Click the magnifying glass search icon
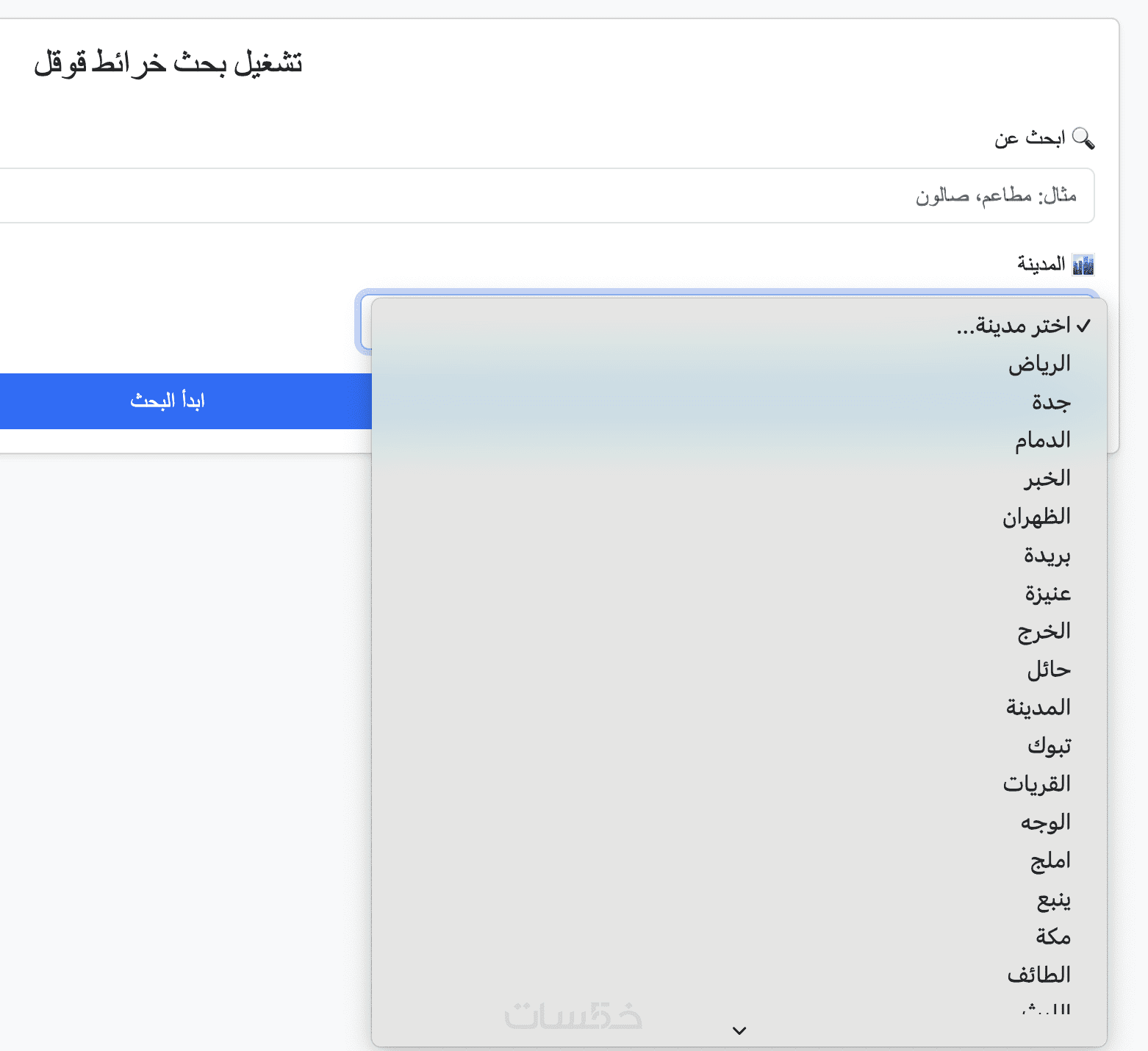The height and width of the screenshot is (1051, 1148). 1083,138
